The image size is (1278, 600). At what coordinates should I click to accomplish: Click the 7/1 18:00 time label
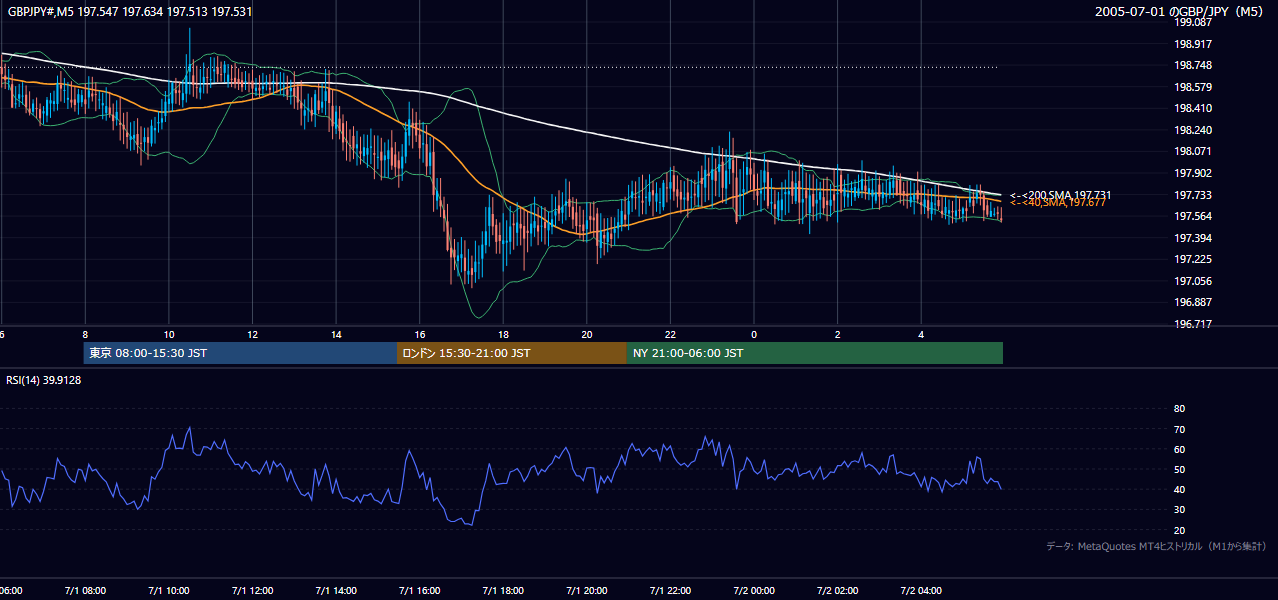tap(503, 590)
